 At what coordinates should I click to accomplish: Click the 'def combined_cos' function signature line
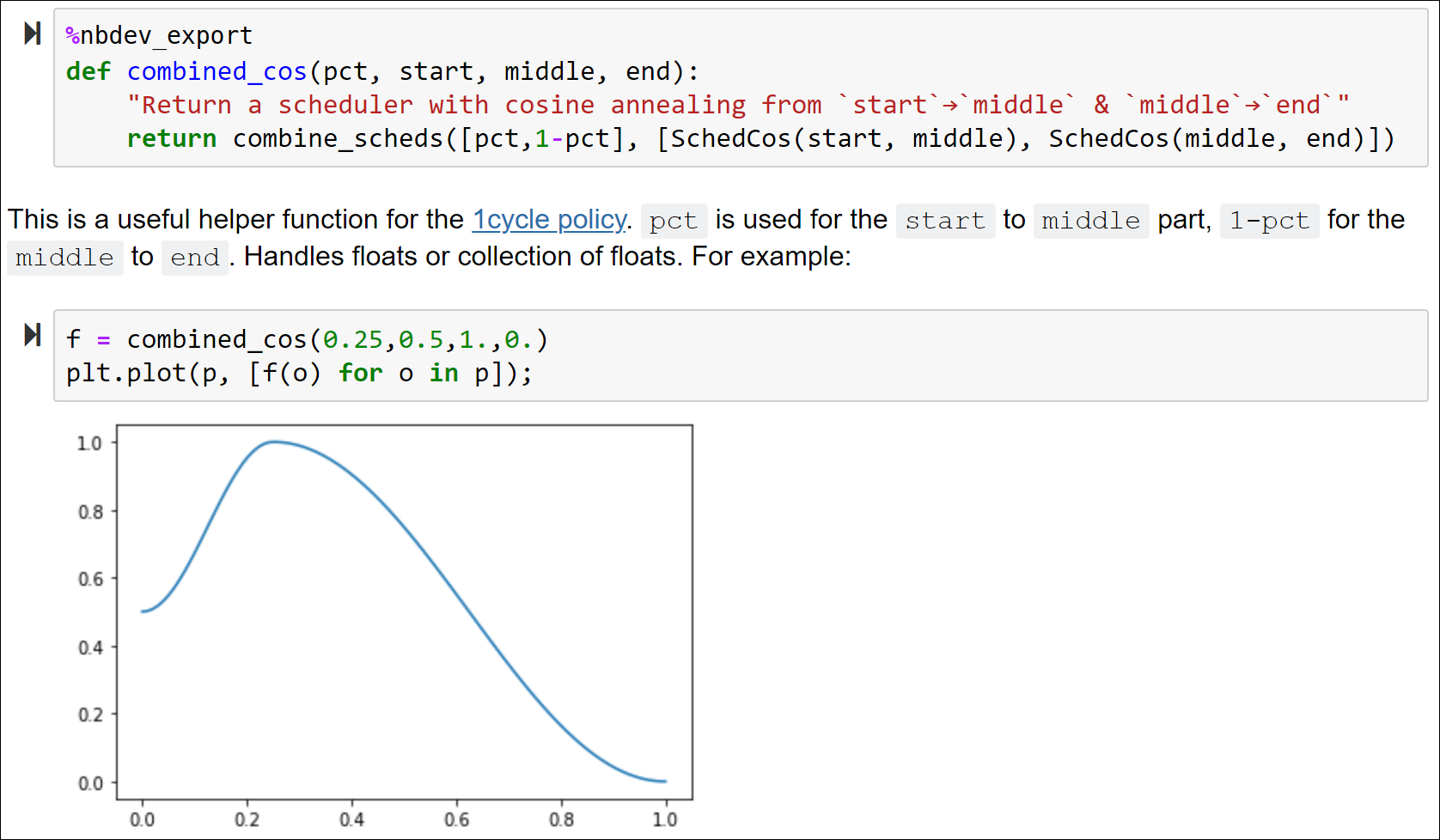click(382, 71)
